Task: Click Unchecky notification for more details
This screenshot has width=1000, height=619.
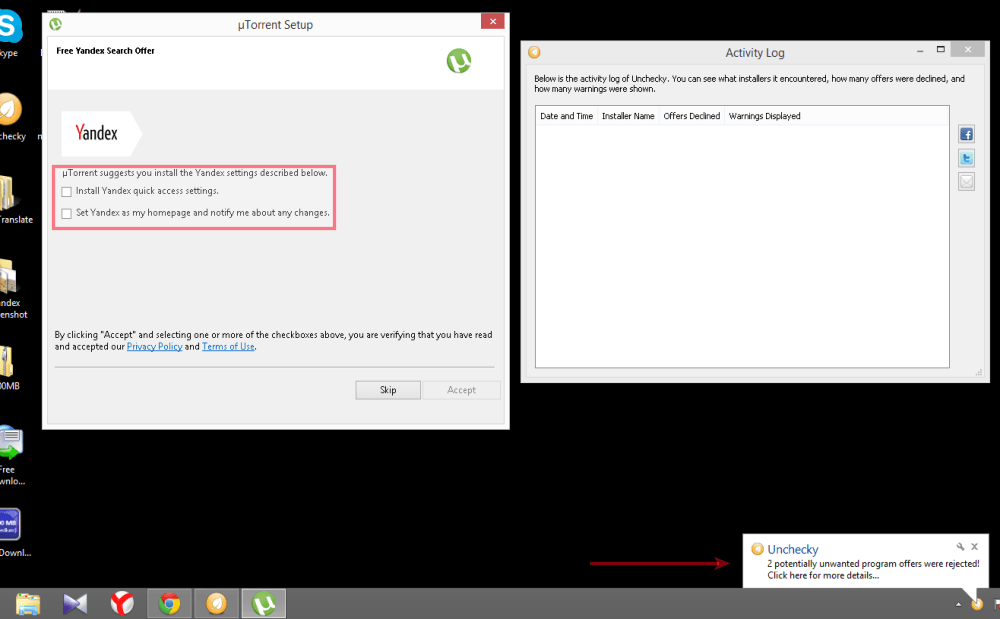Action: click(x=823, y=576)
